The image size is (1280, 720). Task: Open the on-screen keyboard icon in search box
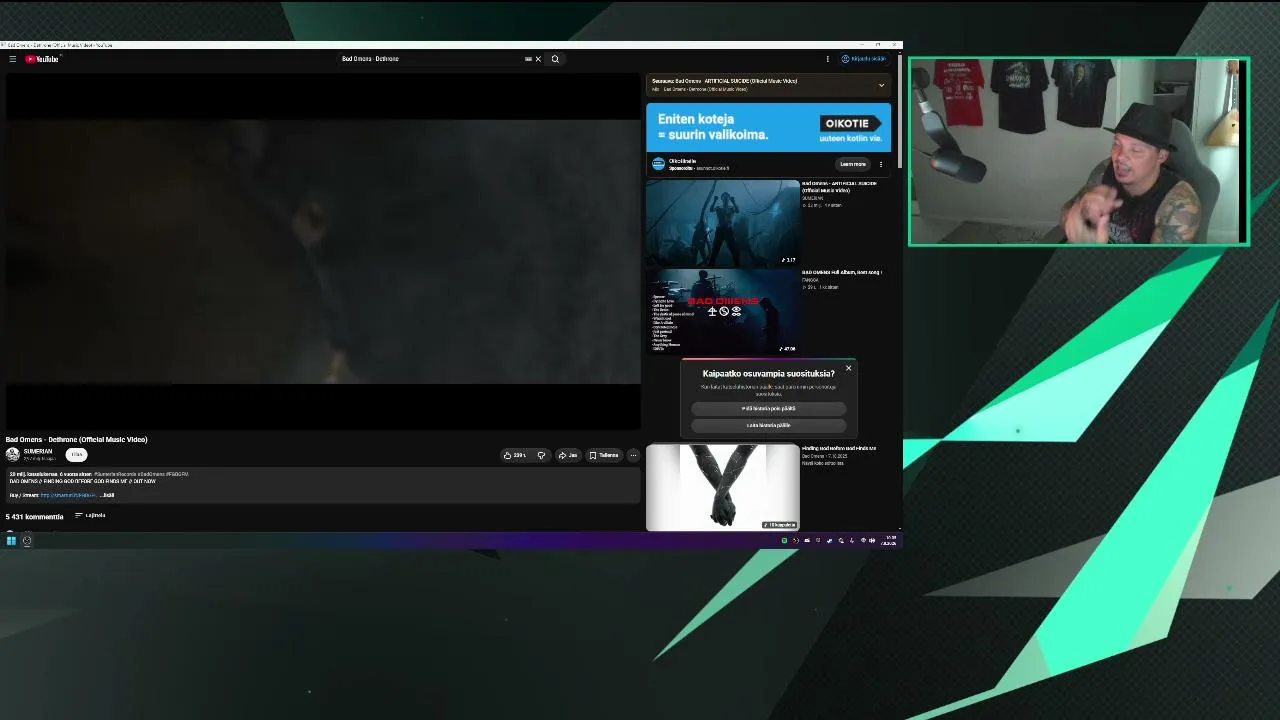pos(528,59)
